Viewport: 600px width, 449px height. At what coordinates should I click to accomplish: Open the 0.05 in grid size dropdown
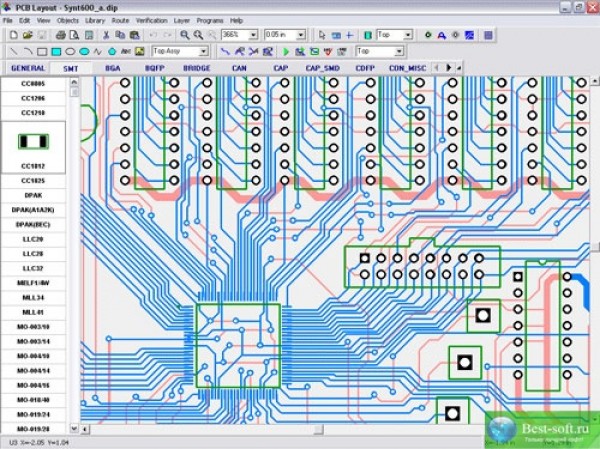[301, 35]
